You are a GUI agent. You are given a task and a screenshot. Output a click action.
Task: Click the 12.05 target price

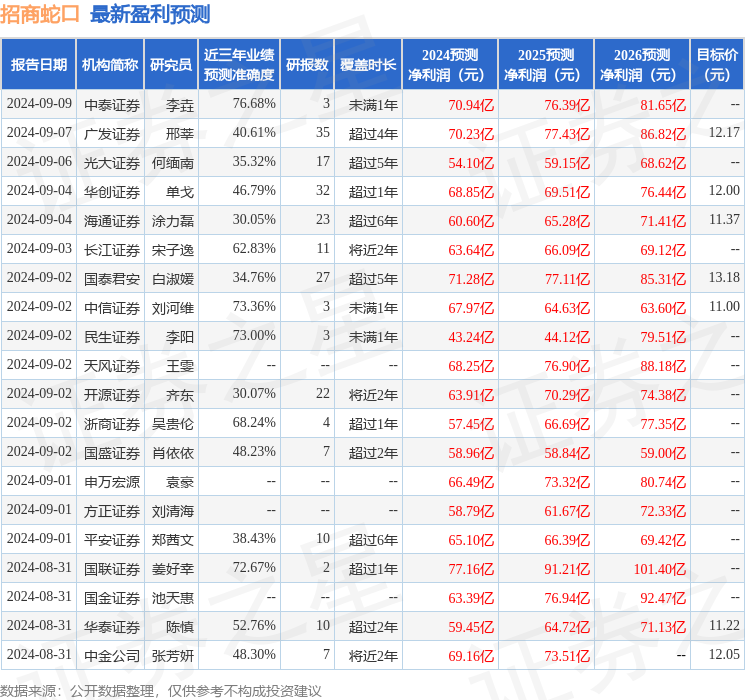click(724, 654)
